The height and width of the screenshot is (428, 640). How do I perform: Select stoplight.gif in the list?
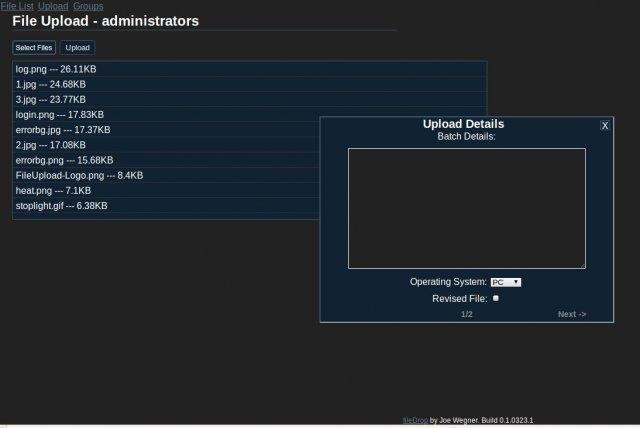pos(61,205)
